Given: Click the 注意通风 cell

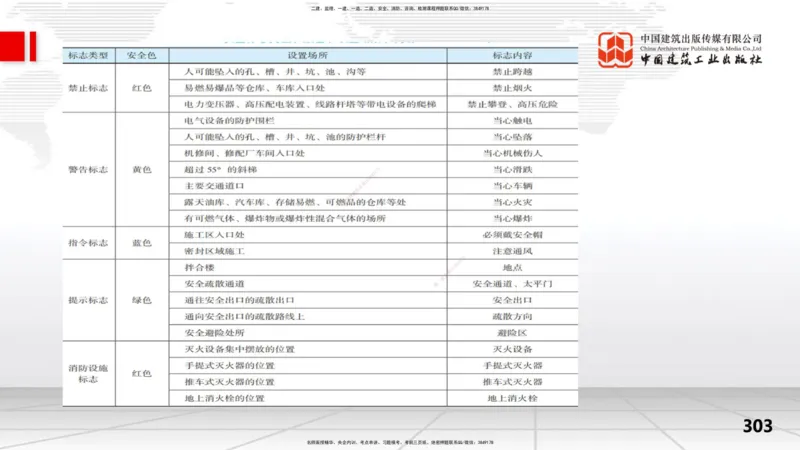Looking at the screenshot, I should [x=512, y=251].
